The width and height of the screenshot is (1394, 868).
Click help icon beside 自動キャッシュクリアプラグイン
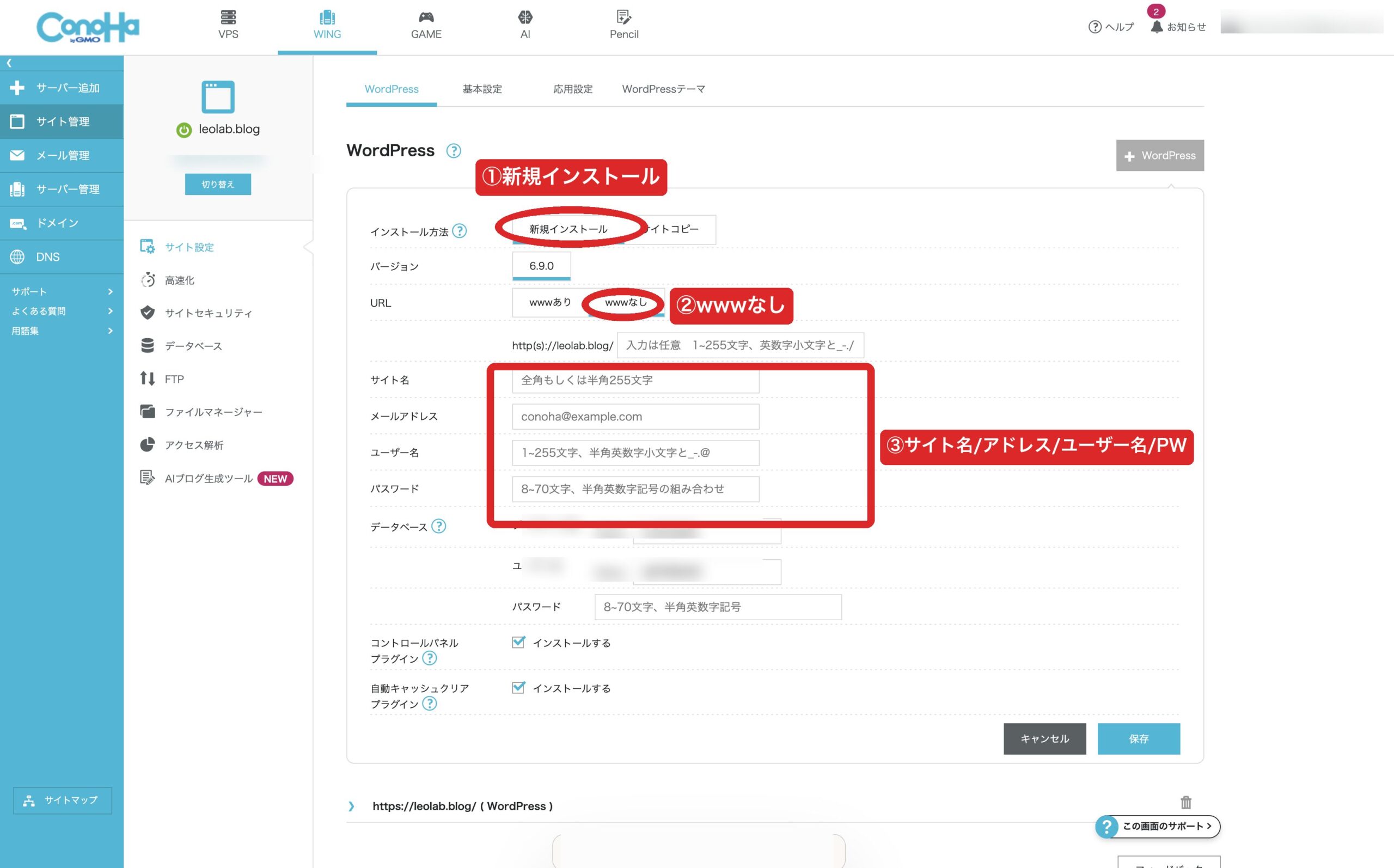pyautogui.click(x=429, y=703)
